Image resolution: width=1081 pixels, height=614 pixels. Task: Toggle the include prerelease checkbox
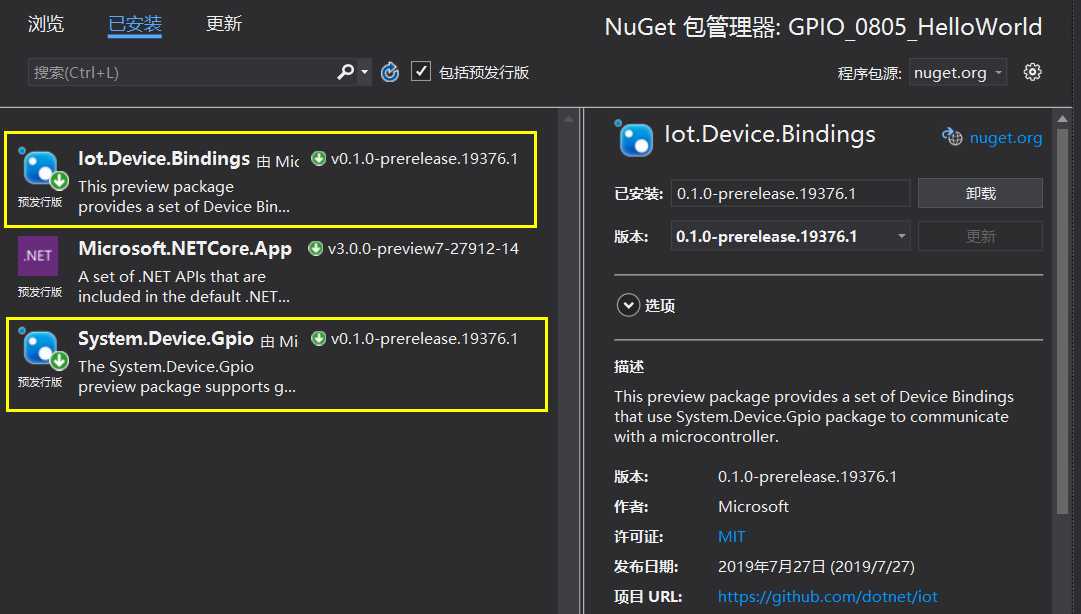[421, 71]
